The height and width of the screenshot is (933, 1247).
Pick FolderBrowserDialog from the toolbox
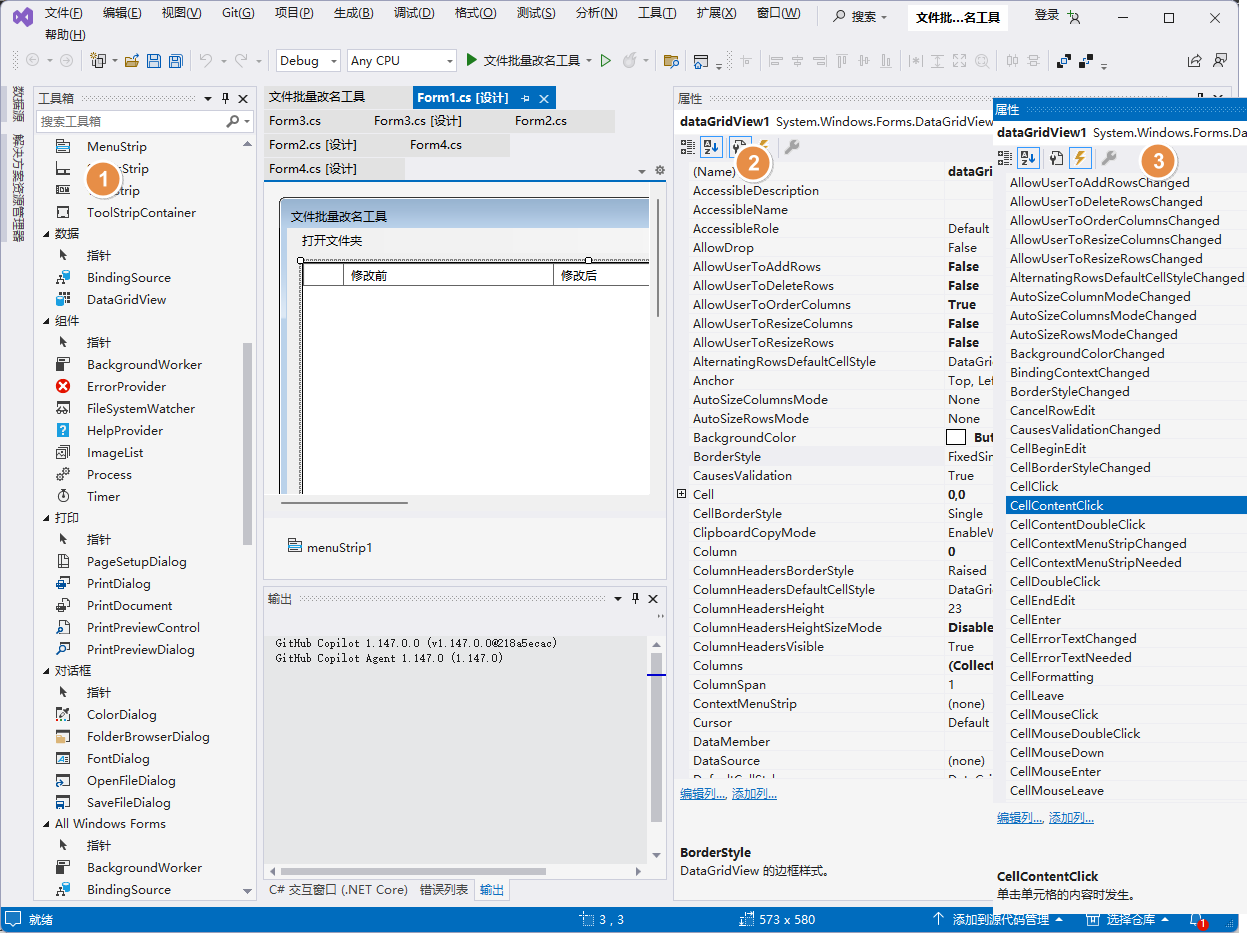[x=148, y=737]
